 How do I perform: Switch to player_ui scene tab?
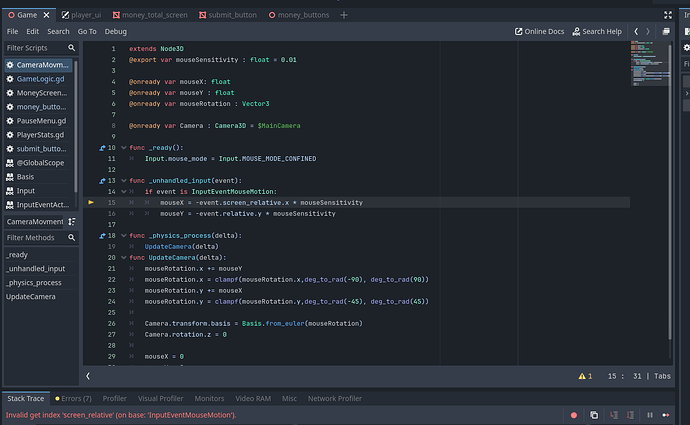pos(81,15)
